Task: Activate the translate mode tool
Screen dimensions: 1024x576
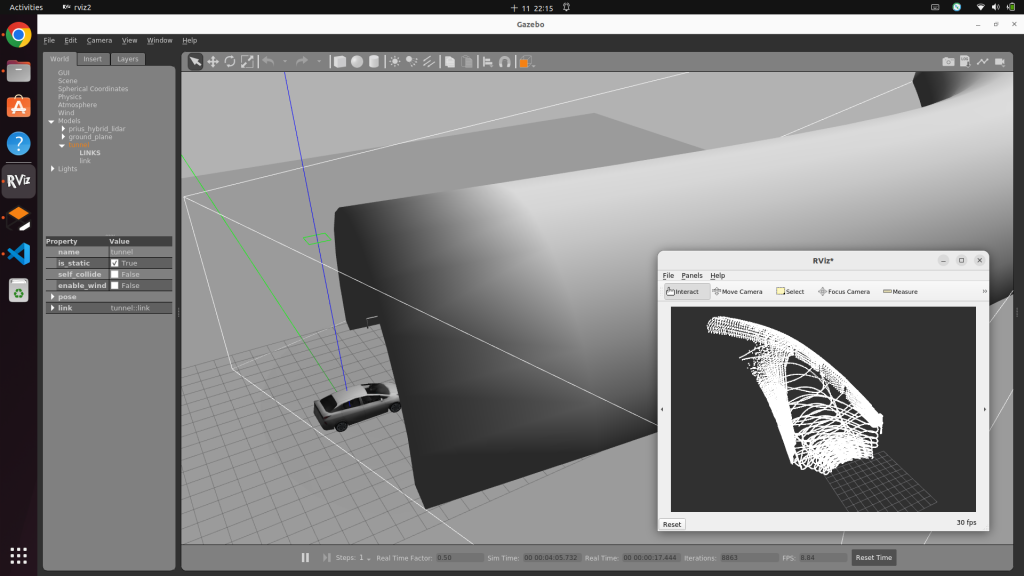Action: point(213,61)
